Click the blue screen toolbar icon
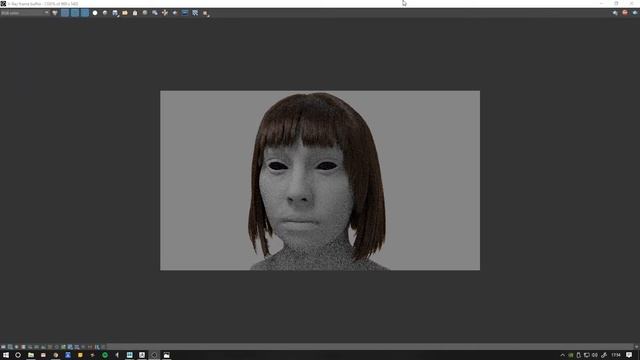 [185, 13]
